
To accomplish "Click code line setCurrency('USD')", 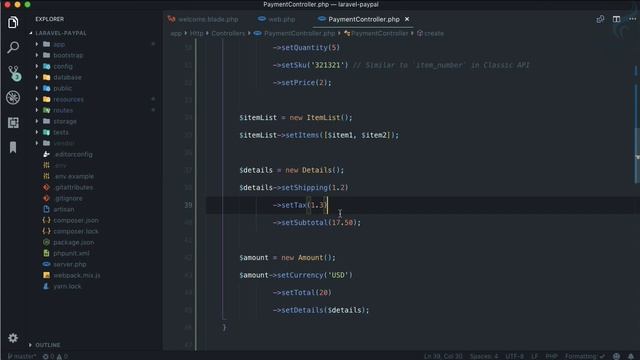I will pyautogui.click(x=296, y=275).
